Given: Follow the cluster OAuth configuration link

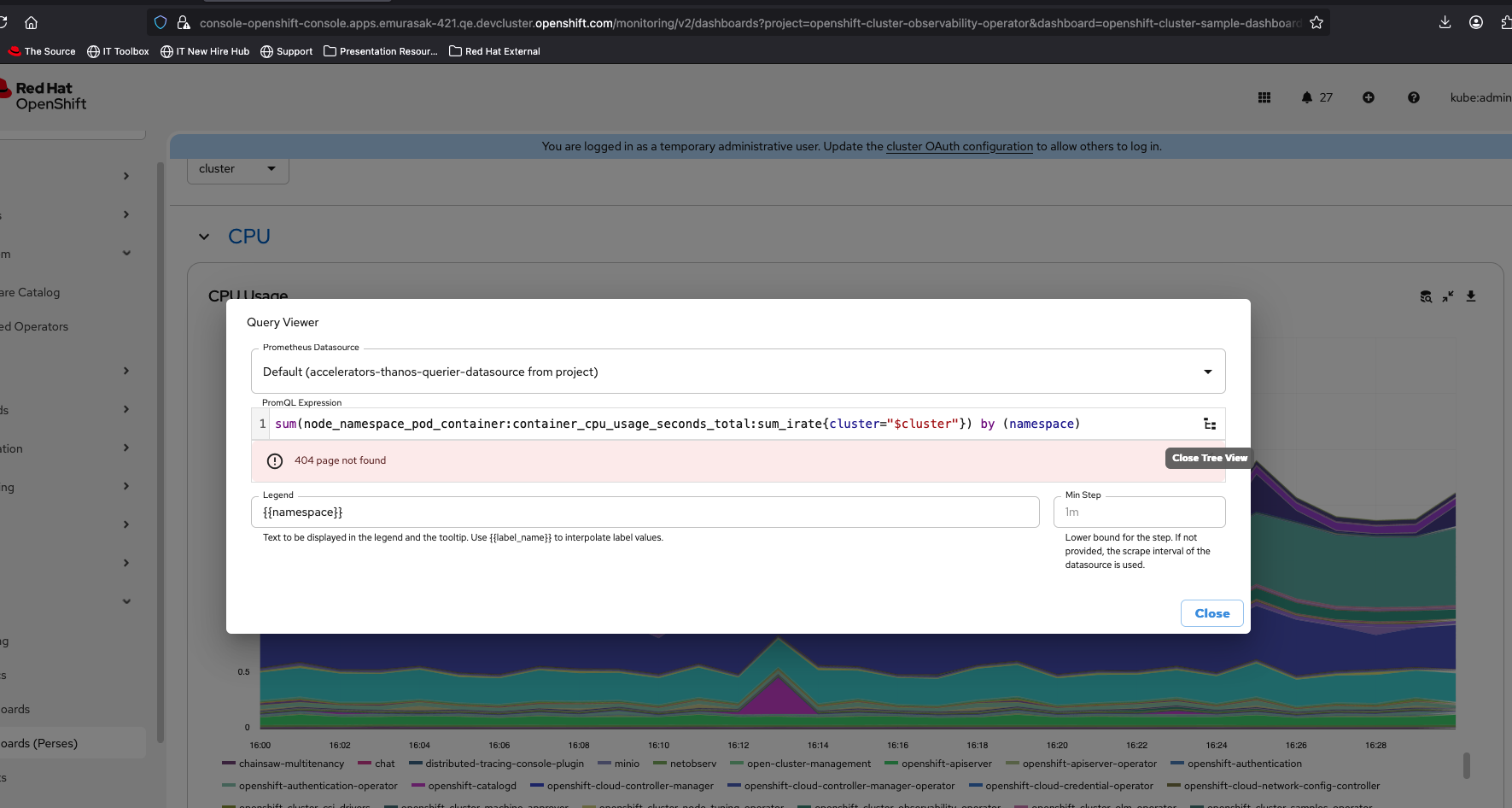Looking at the screenshot, I should 960,147.
